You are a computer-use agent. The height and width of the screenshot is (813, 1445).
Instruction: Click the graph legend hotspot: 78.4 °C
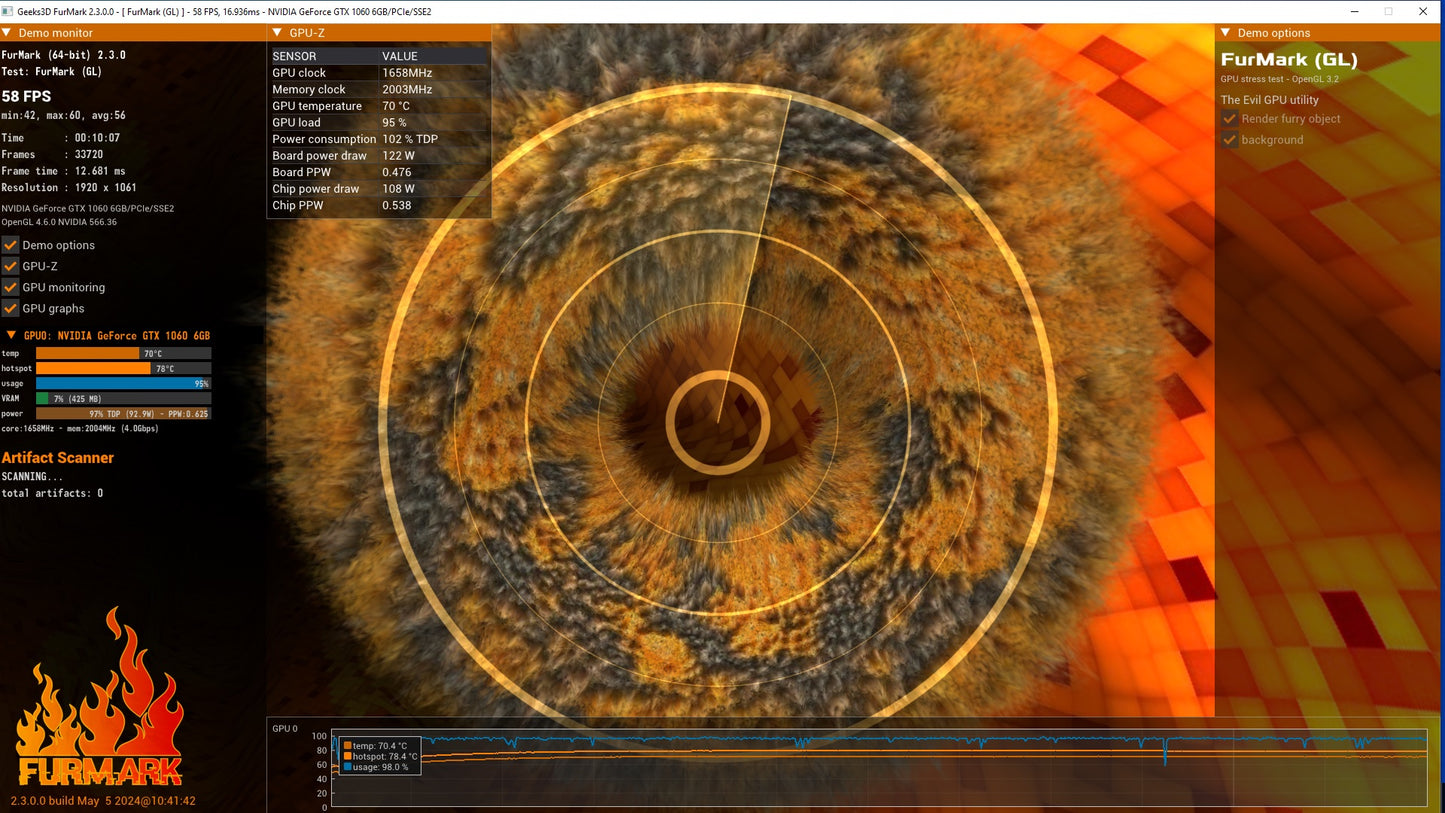click(x=380, y=757)
